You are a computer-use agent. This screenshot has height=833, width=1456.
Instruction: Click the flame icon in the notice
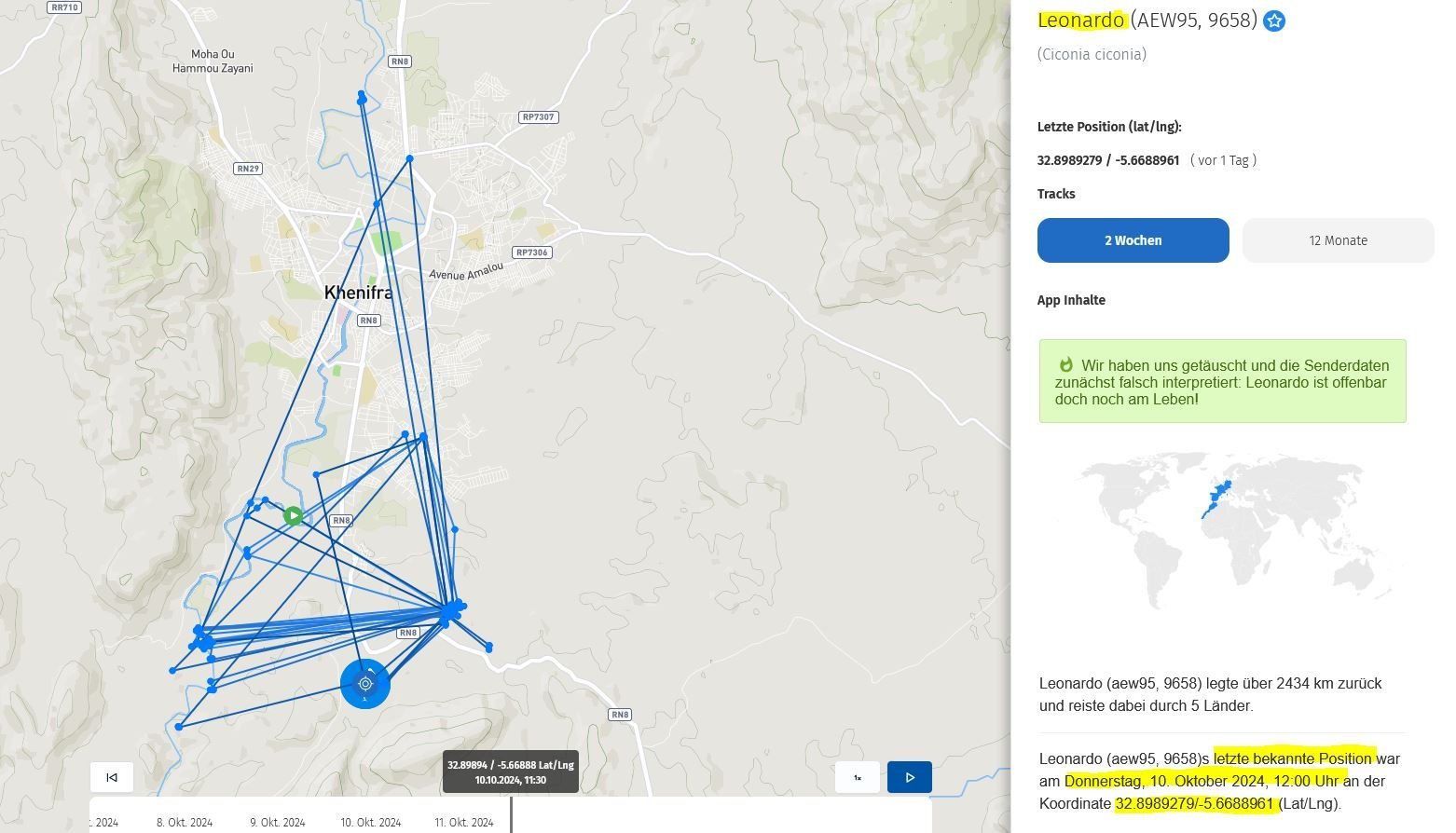click(x=1066, y=365)
